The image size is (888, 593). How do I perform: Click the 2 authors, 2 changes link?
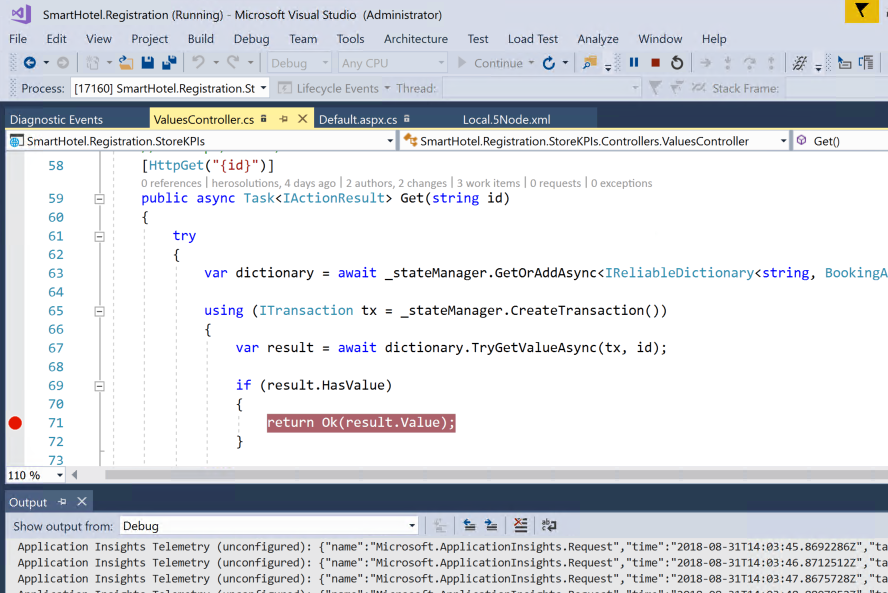(x=396, y=183)
